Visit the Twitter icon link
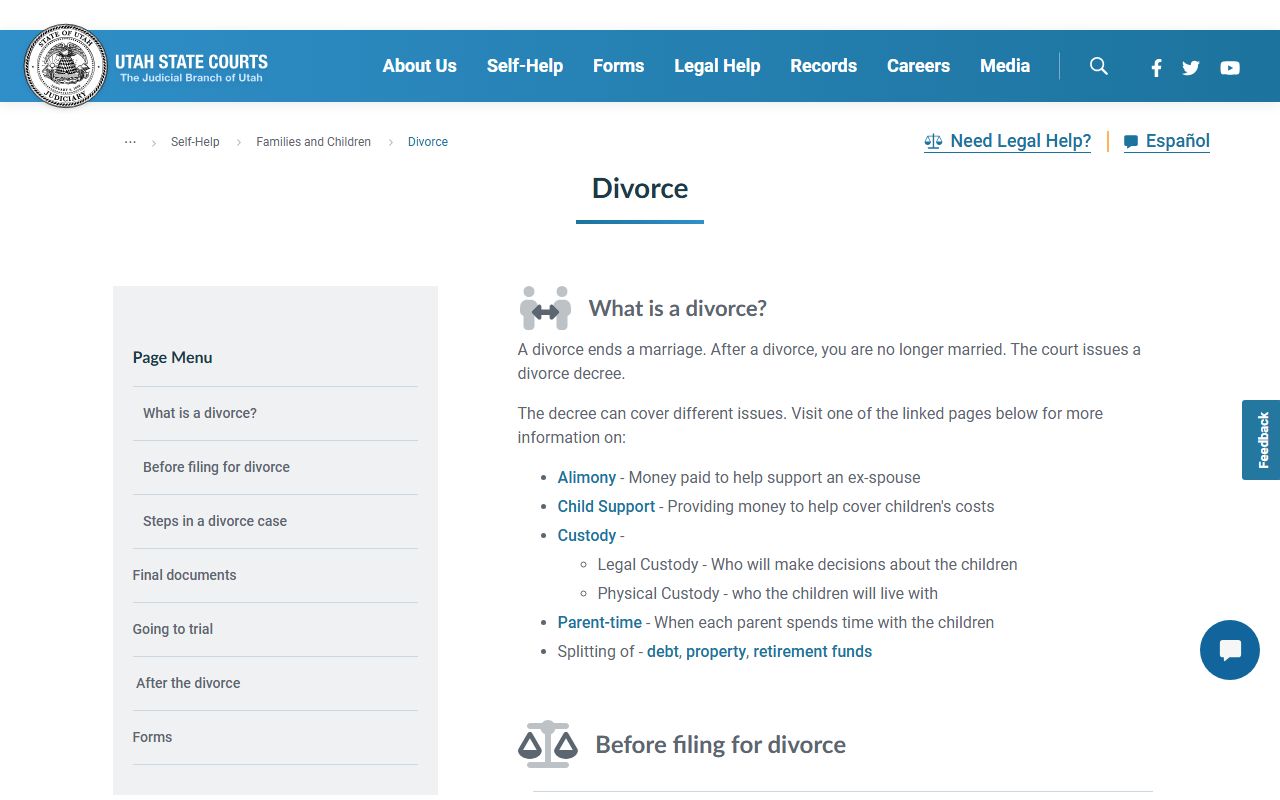The height and width of the screenshot is (800, 1280). [1190, 68]
